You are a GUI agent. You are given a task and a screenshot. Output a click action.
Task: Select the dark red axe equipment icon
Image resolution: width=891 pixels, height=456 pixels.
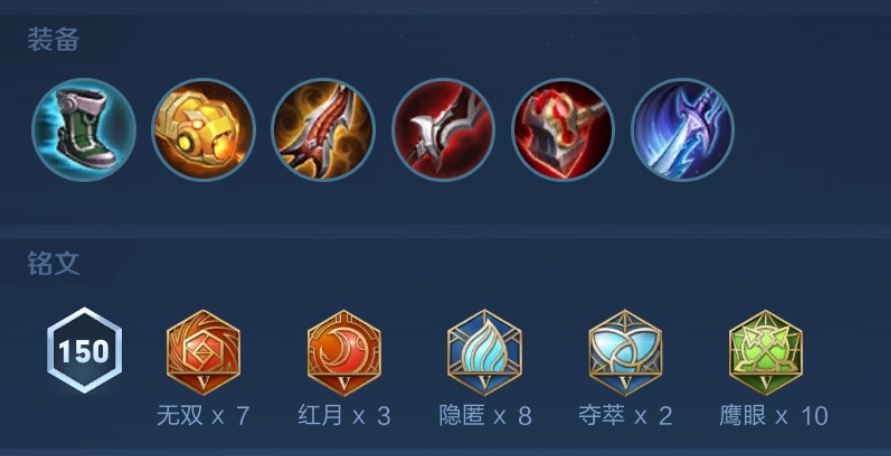(x=443, y=130)
